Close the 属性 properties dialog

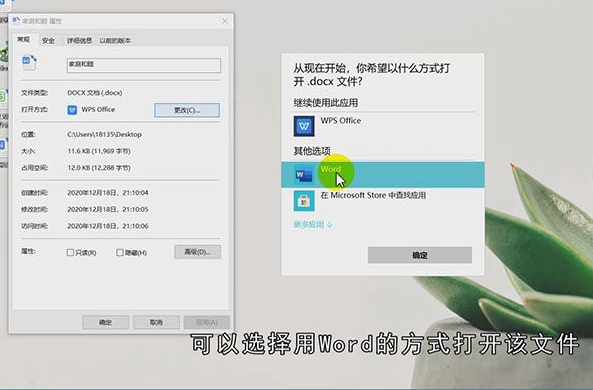pos(225,21)
